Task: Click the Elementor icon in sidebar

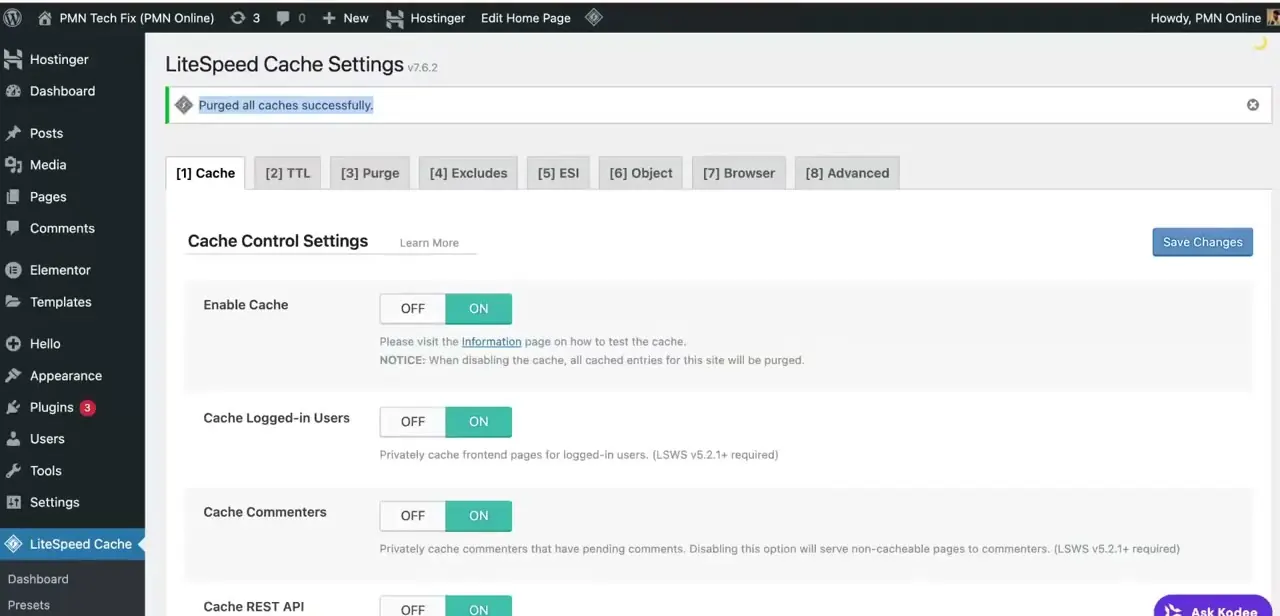Action: pos(13,270)
